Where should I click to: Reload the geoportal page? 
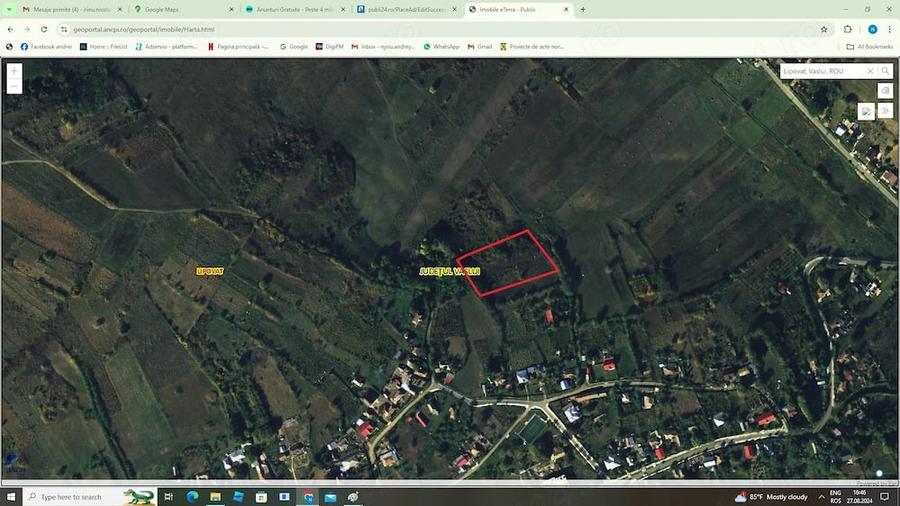click(44, 29)
